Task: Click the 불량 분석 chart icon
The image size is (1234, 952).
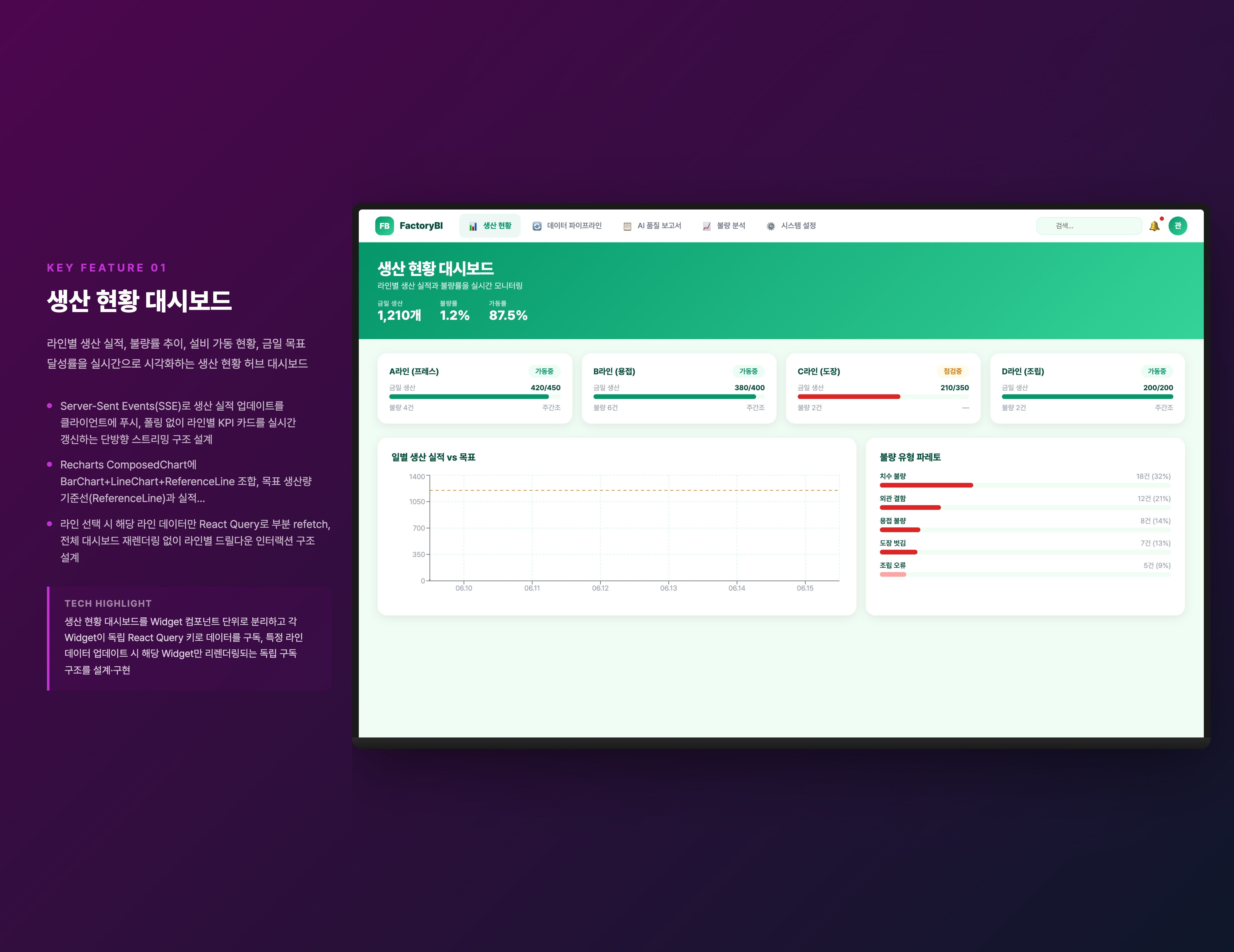Action: [x=706, y=227]
